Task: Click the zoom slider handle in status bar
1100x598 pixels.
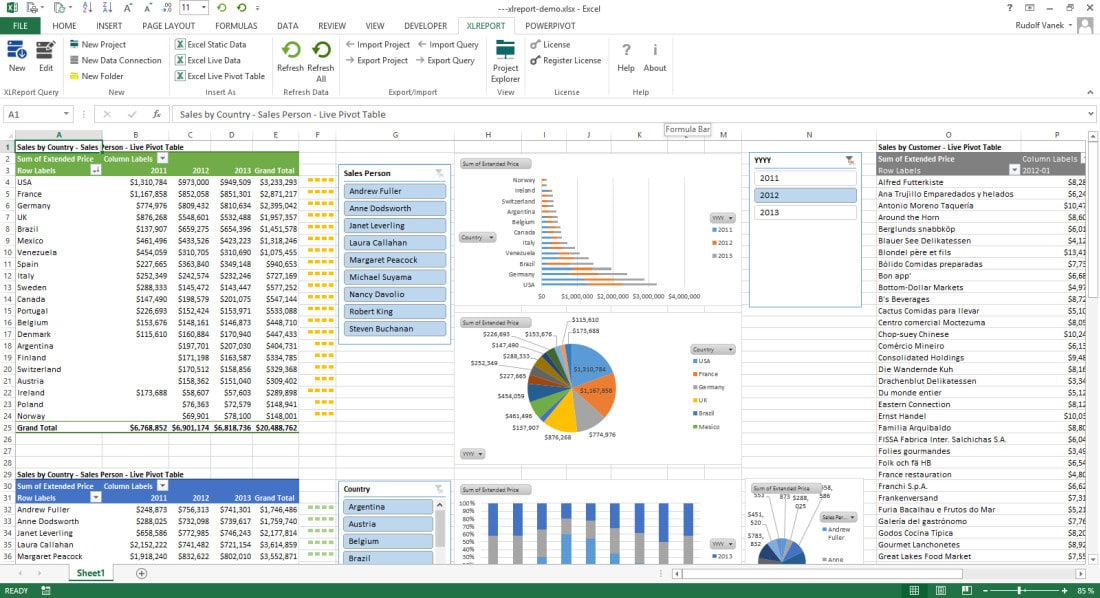Action: 1019,591
